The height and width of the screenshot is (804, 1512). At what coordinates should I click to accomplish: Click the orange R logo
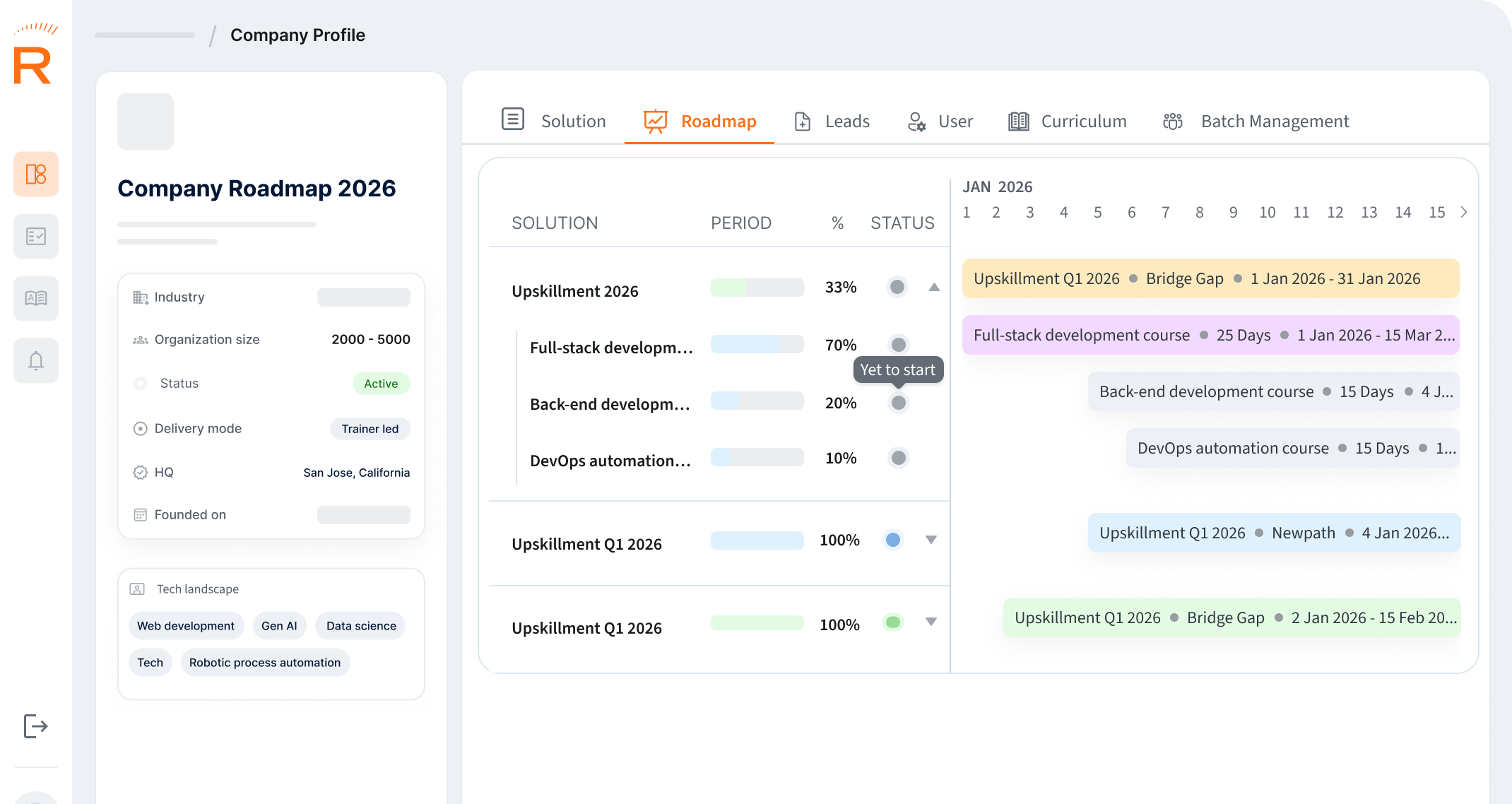[x=33, y=65]
